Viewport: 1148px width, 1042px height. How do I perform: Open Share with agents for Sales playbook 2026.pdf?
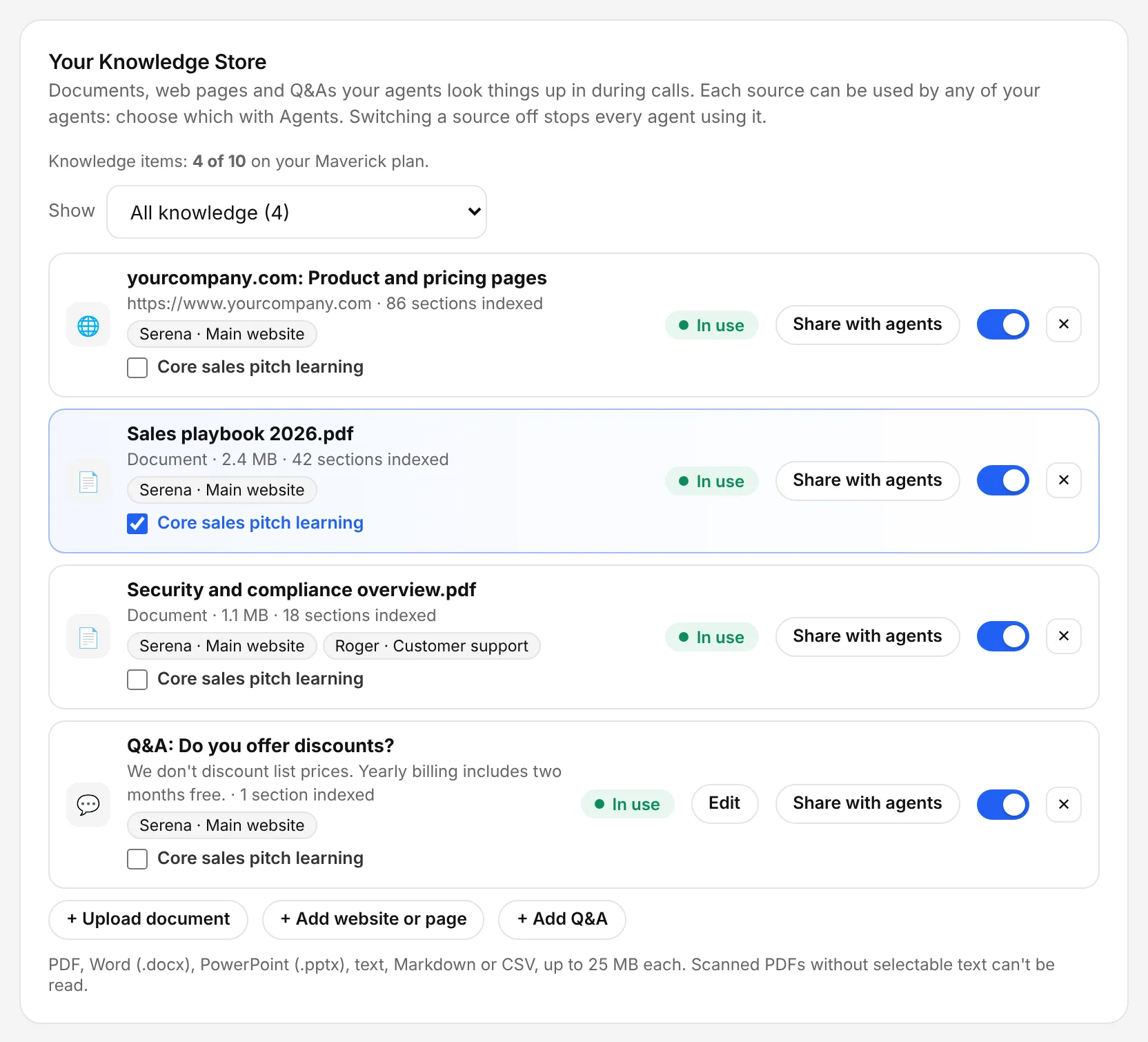click(x=867, y=480)
